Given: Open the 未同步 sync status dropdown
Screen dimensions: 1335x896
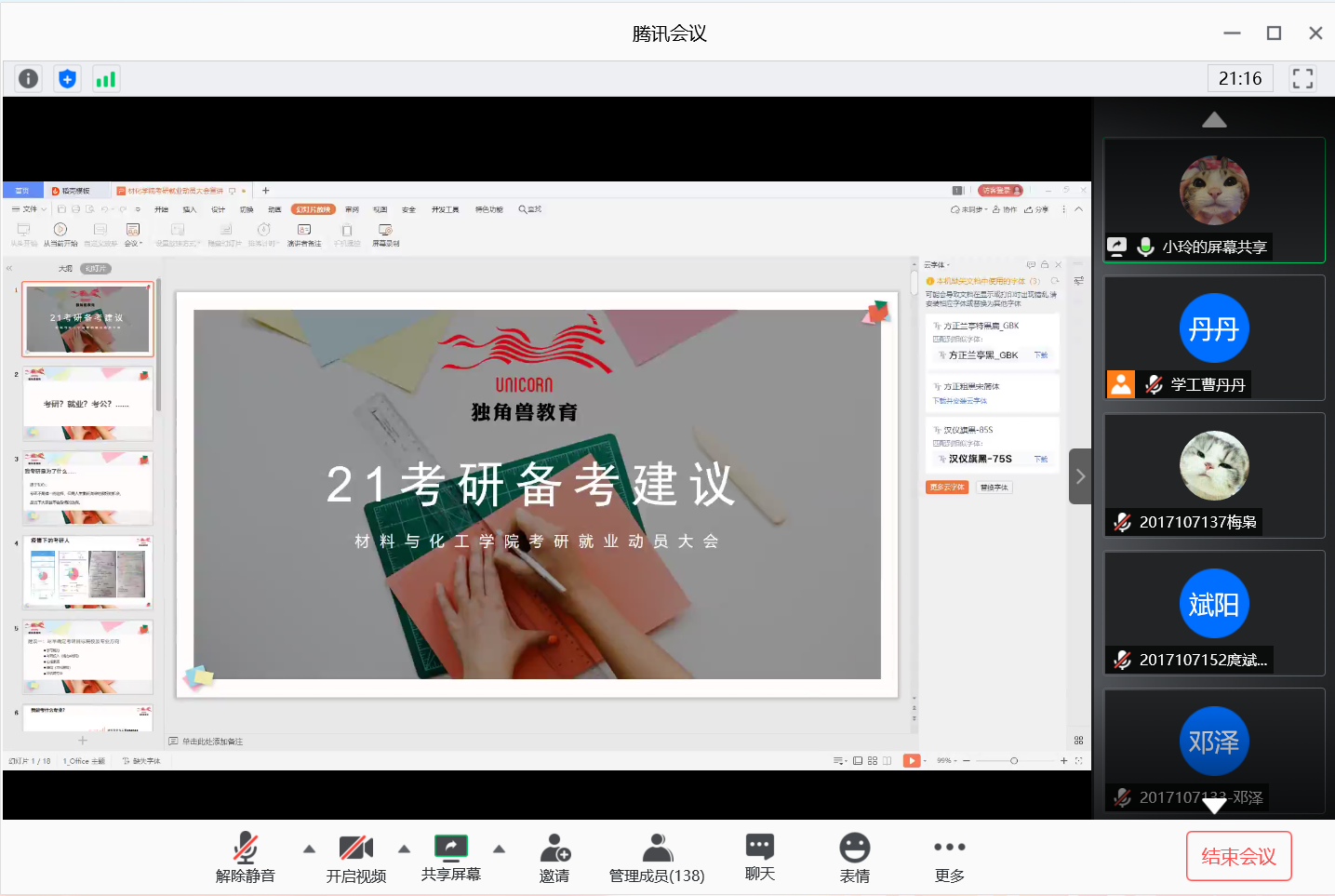Looking at the screenshot, I should [x=968, y=209].
